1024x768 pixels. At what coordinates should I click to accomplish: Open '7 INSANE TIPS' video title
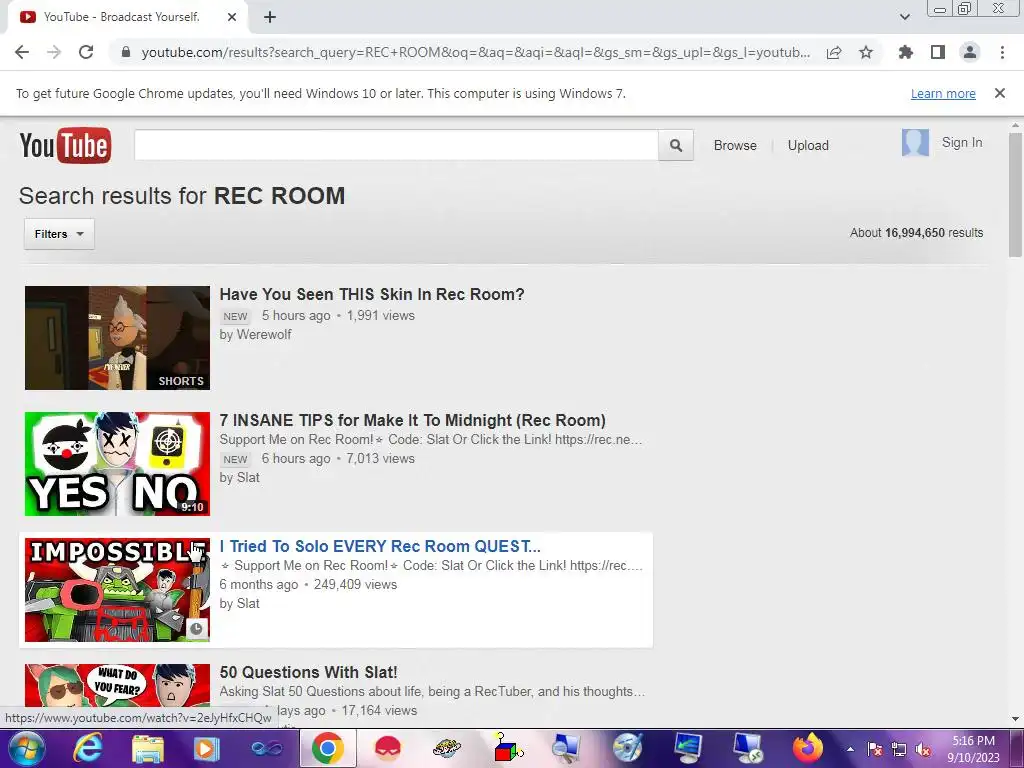click(x=412, y=421)
